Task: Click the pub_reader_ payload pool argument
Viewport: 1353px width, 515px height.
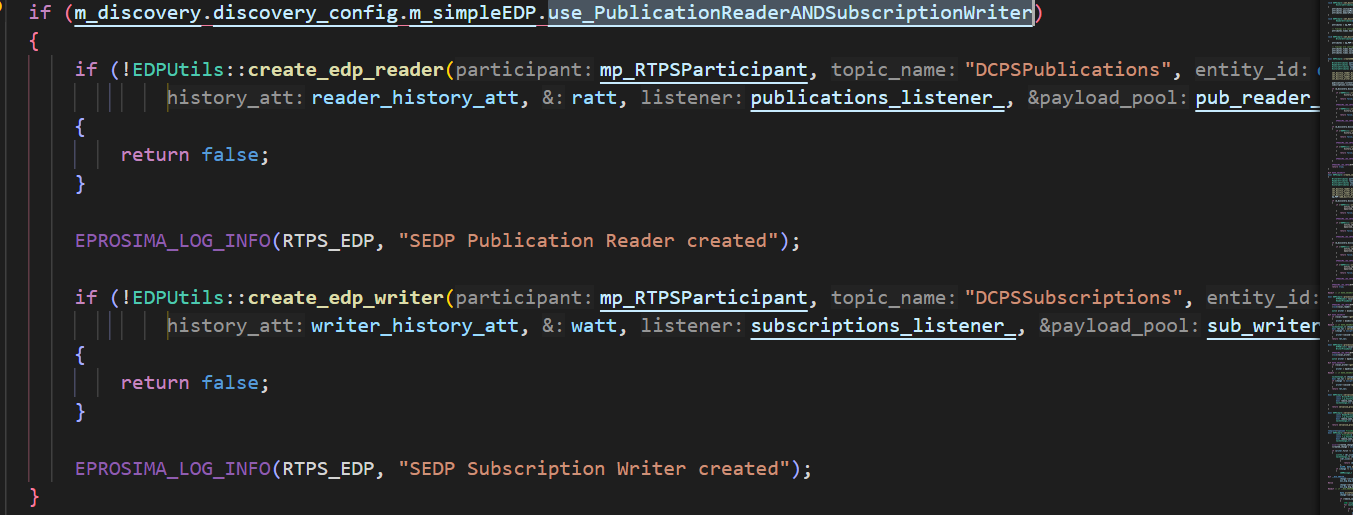Action: [x=1256, y=98]
